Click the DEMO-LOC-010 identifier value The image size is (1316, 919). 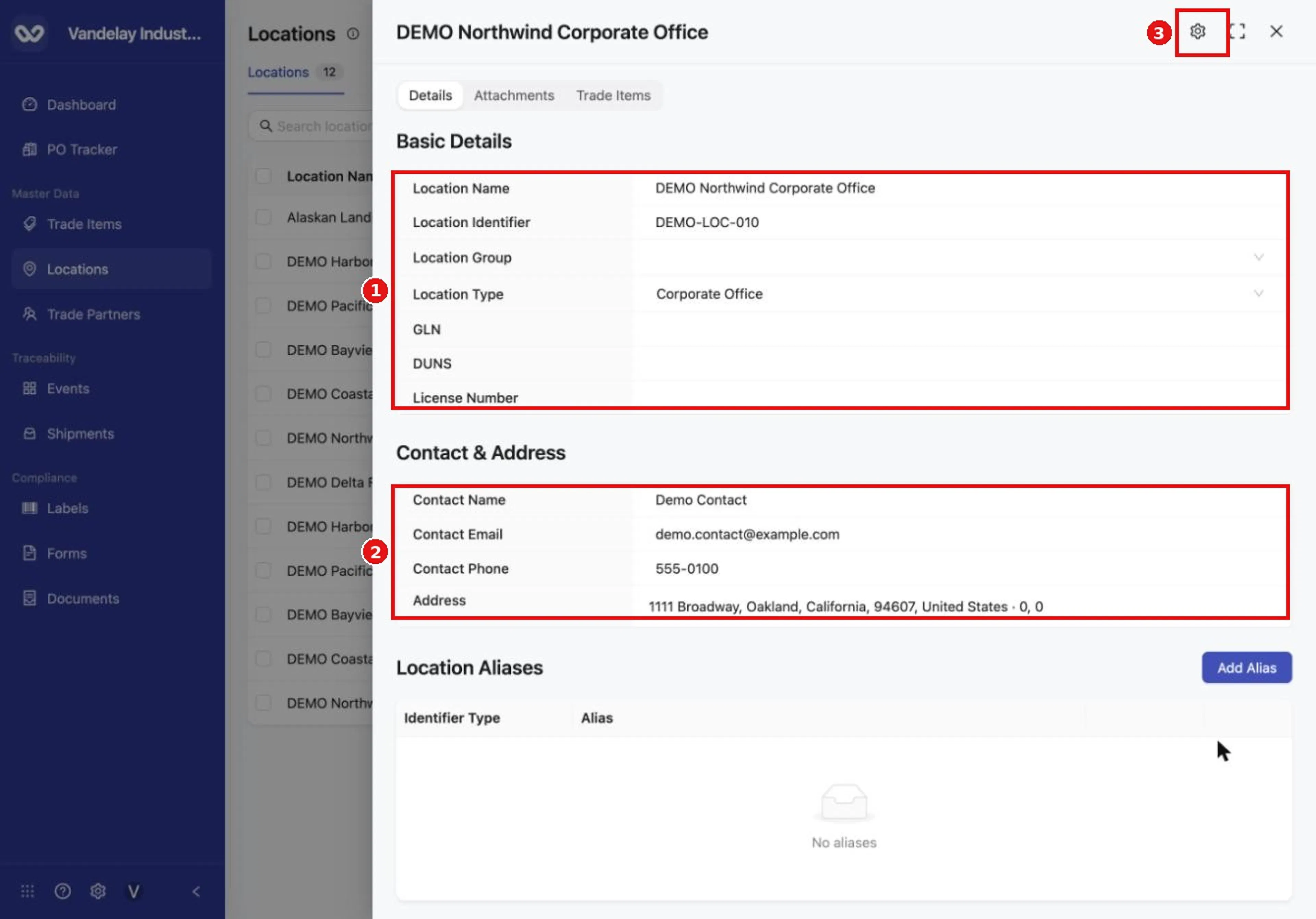[707, 222]
